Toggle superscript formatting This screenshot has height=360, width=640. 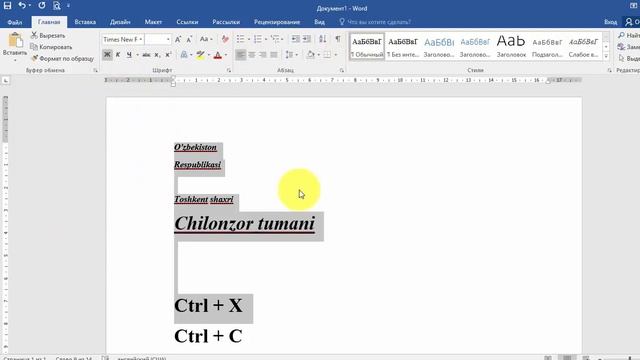[x=168, y=55]
